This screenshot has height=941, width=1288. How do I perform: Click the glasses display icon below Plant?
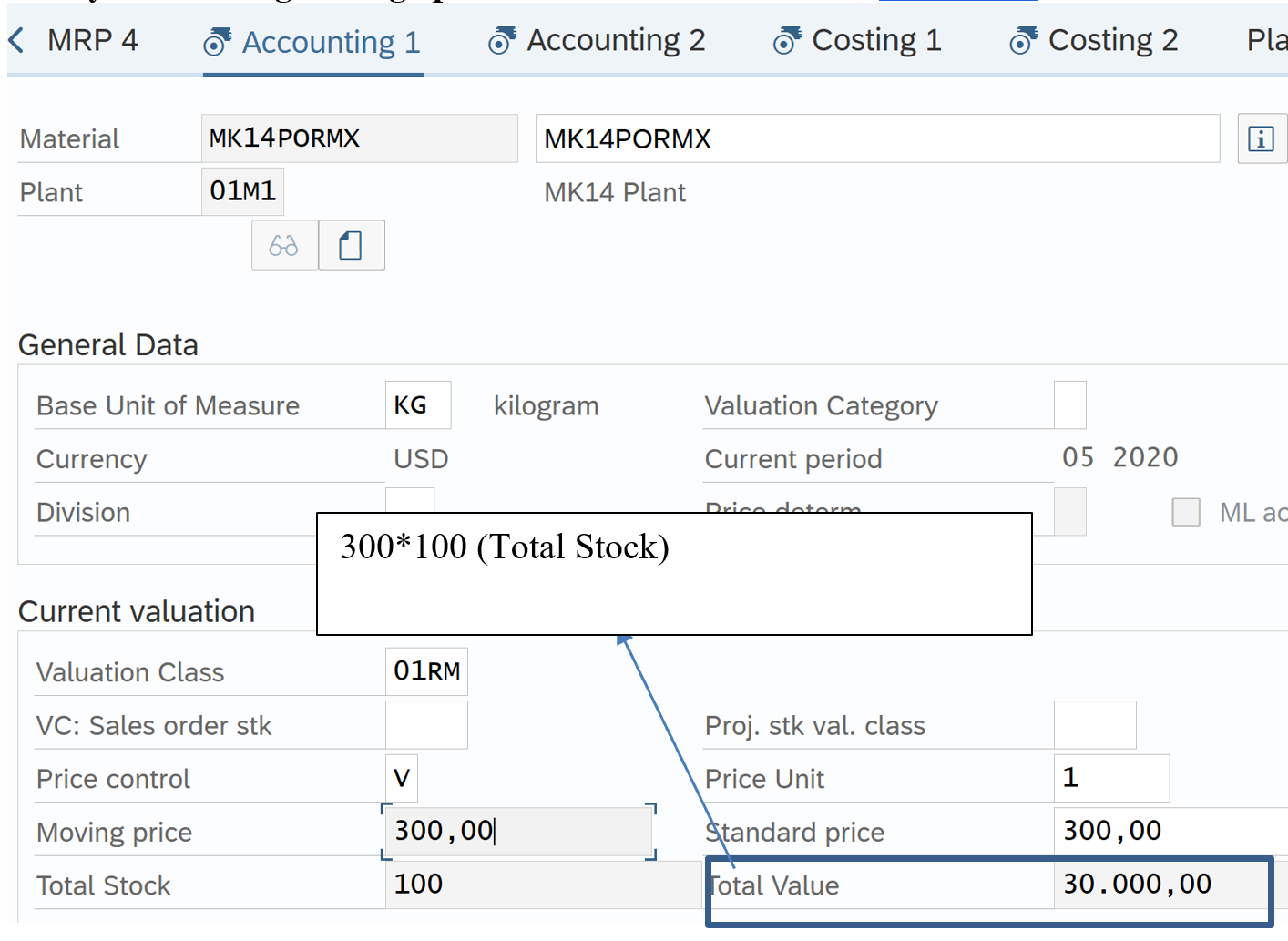284,245
